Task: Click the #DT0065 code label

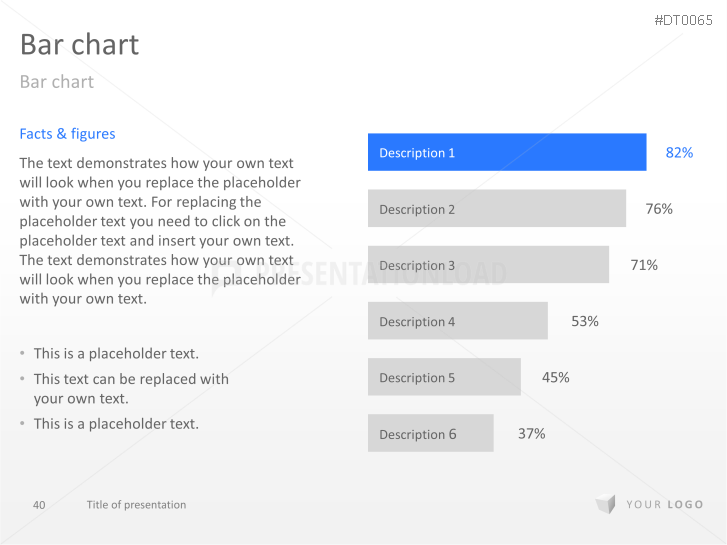Action: (x=683, y=20)
